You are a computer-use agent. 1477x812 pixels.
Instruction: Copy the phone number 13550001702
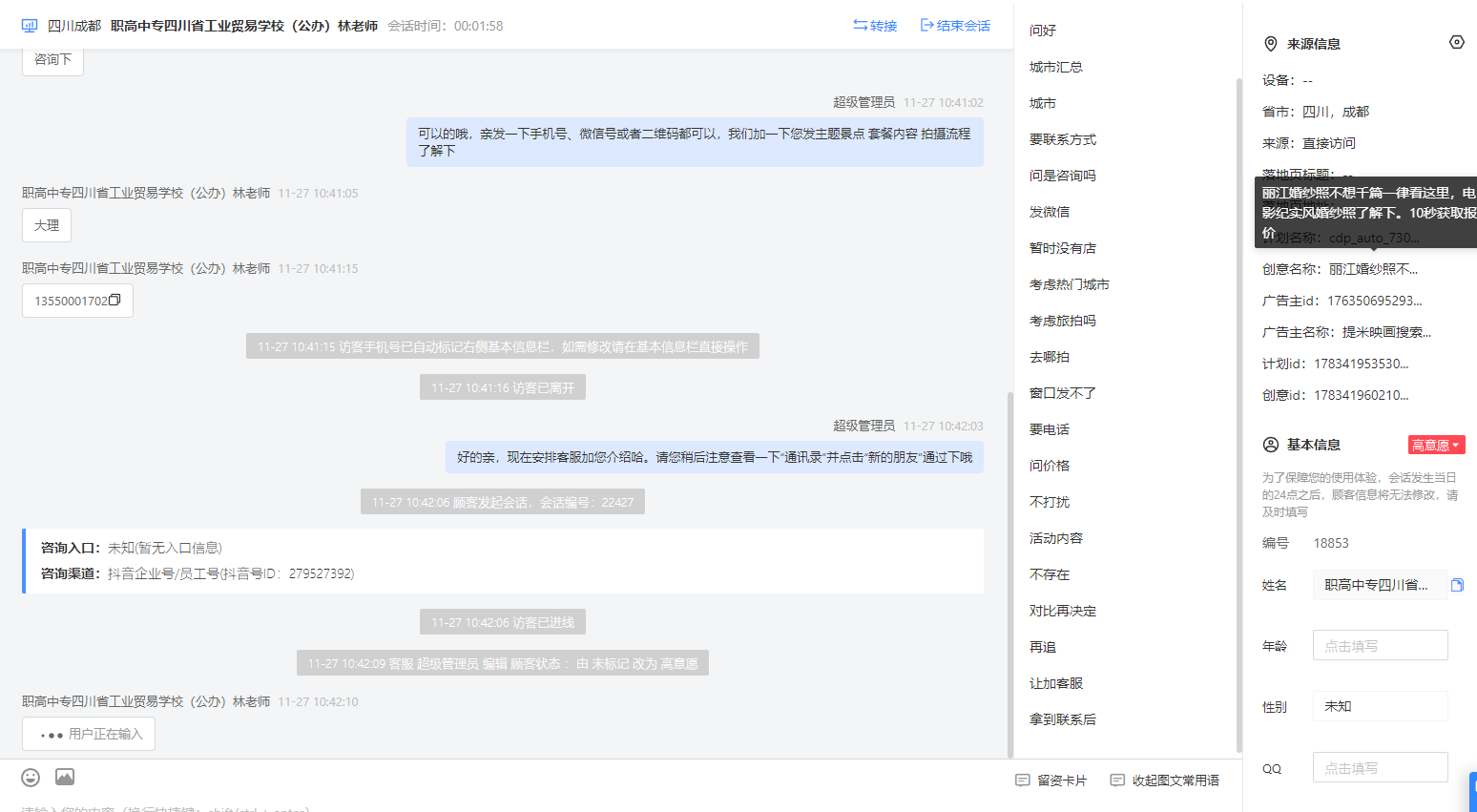(115, 300)
